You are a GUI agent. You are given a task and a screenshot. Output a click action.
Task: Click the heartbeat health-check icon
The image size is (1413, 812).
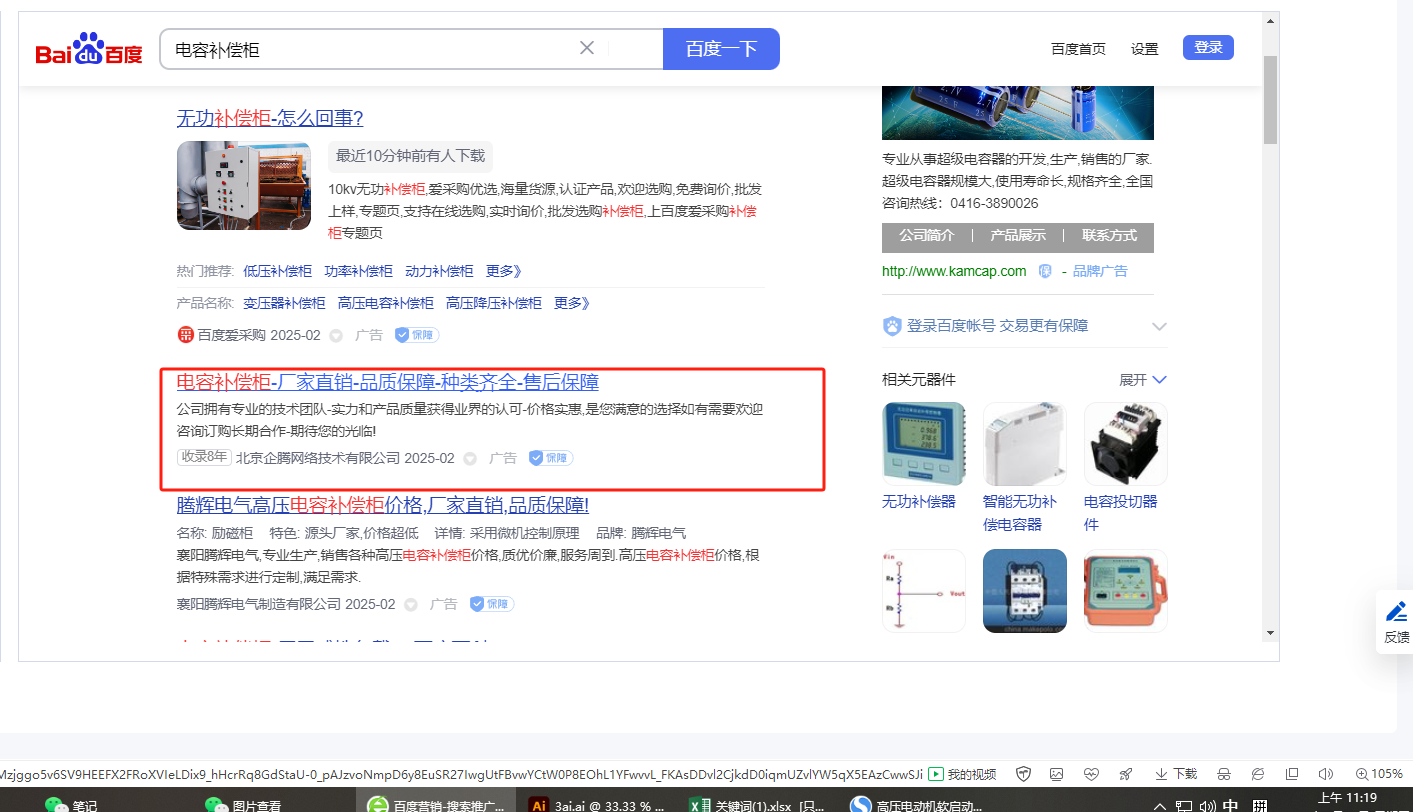pos(1091,774)
